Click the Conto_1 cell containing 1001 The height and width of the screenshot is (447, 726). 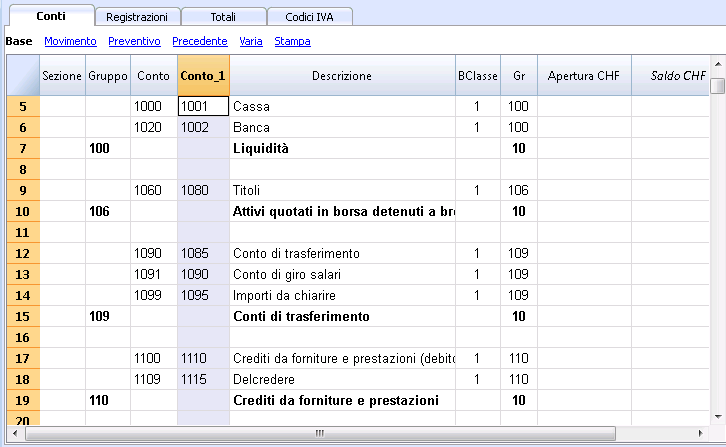[203, 106]
